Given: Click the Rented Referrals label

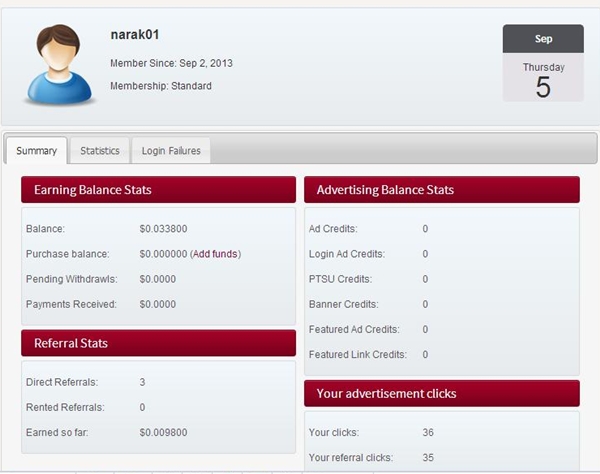Looking at the screenshot, I should pos(65,407).
